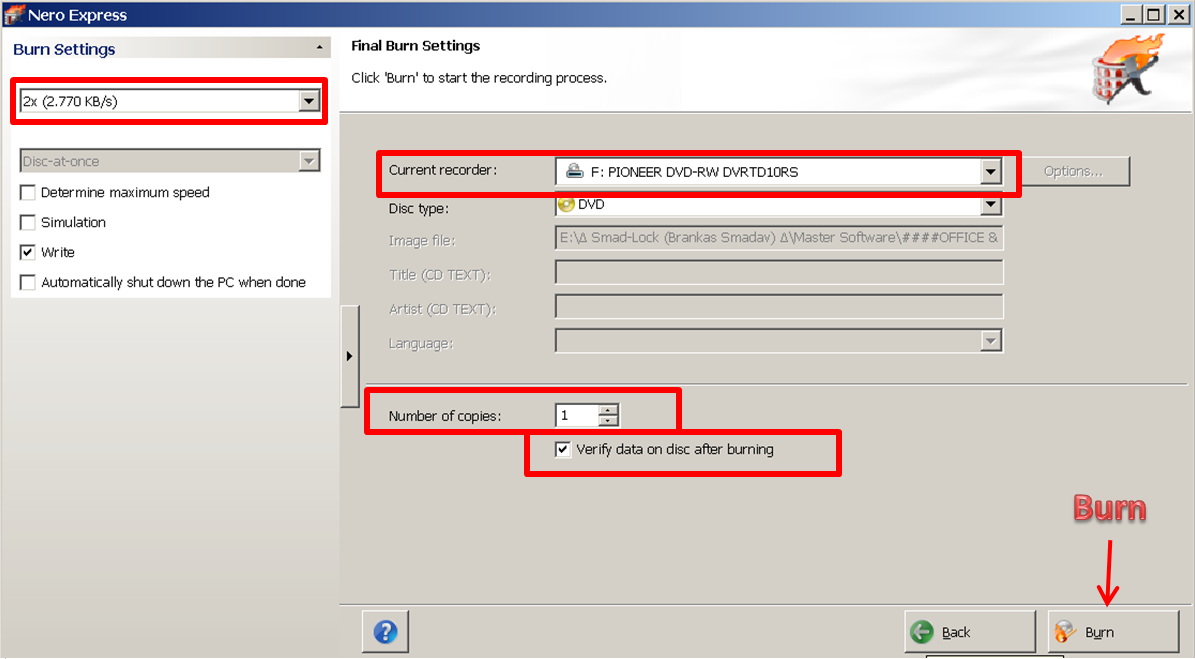The height and width of the screenshot is (659, 1195).
Task: Click the Options... button
Action: click(1073, 171)
